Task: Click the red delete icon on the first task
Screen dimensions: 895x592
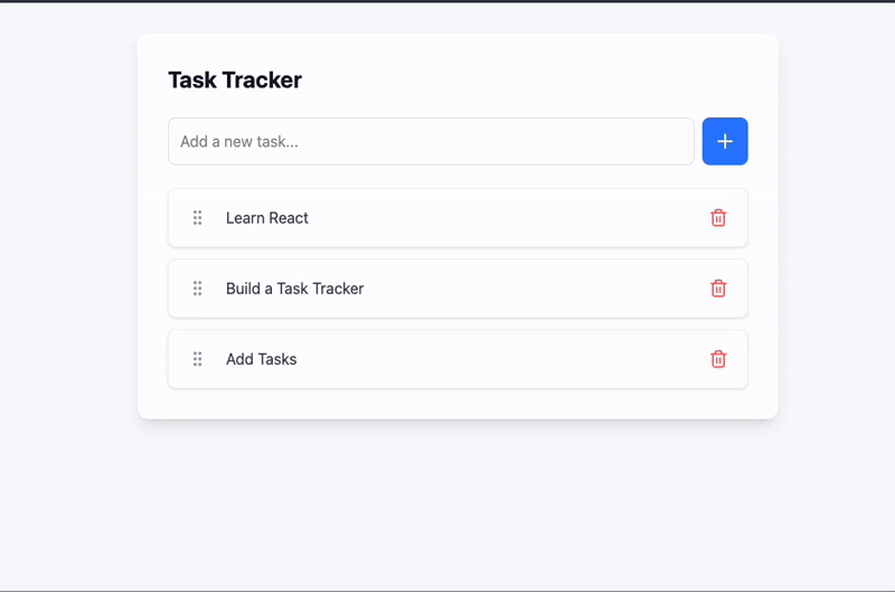Action: point(718,217)
